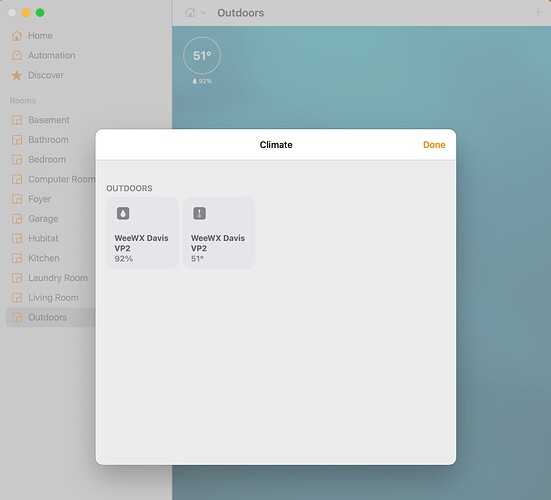Open the home selector chevron dropdown
Viewport: 551px width, 500px height.
tap(203, 13)
